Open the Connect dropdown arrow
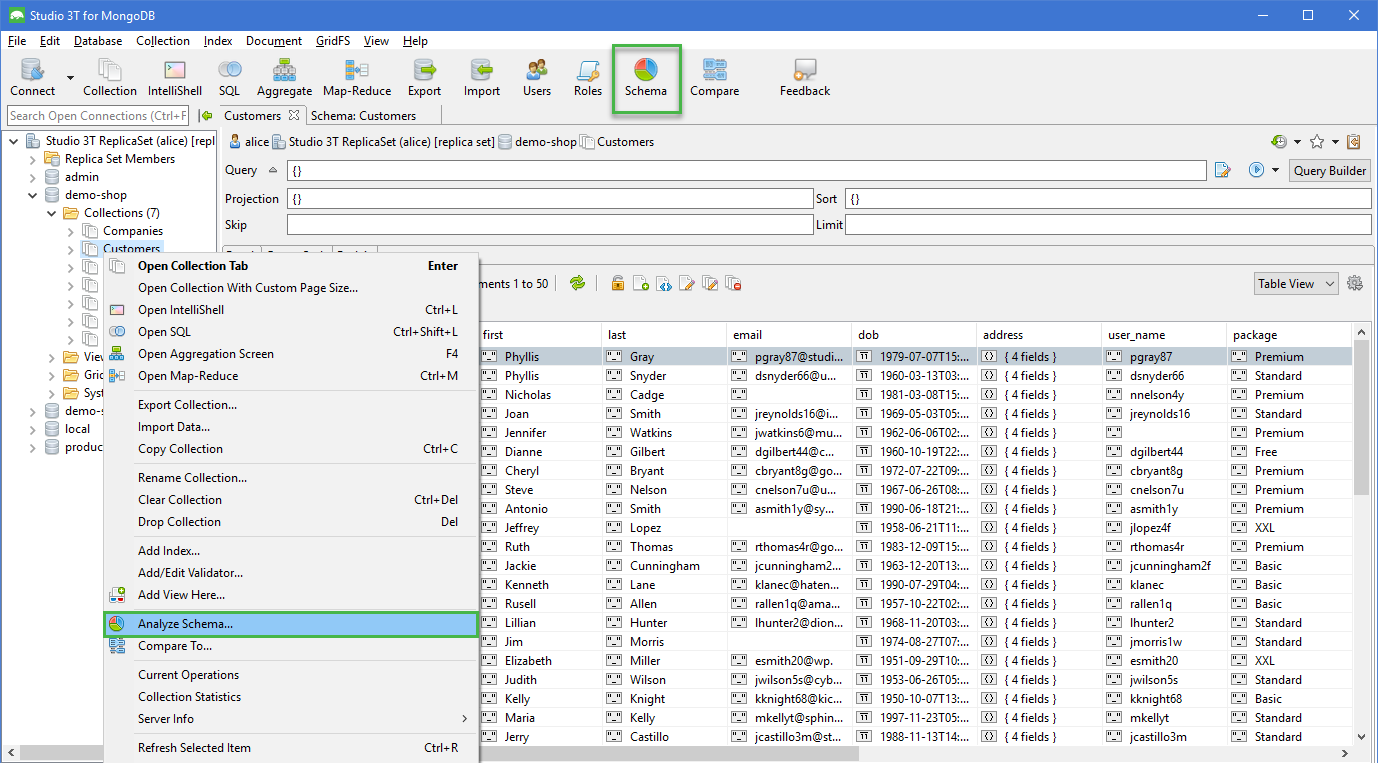 tap(70, 78)
